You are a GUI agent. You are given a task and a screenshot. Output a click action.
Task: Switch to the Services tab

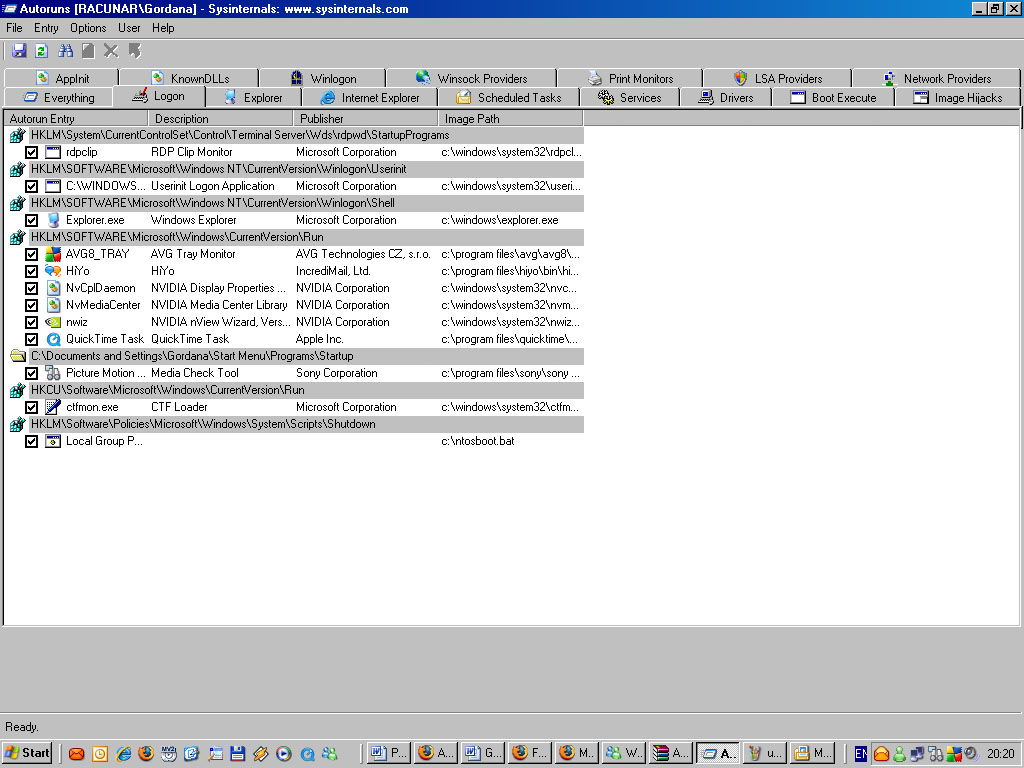630,97
